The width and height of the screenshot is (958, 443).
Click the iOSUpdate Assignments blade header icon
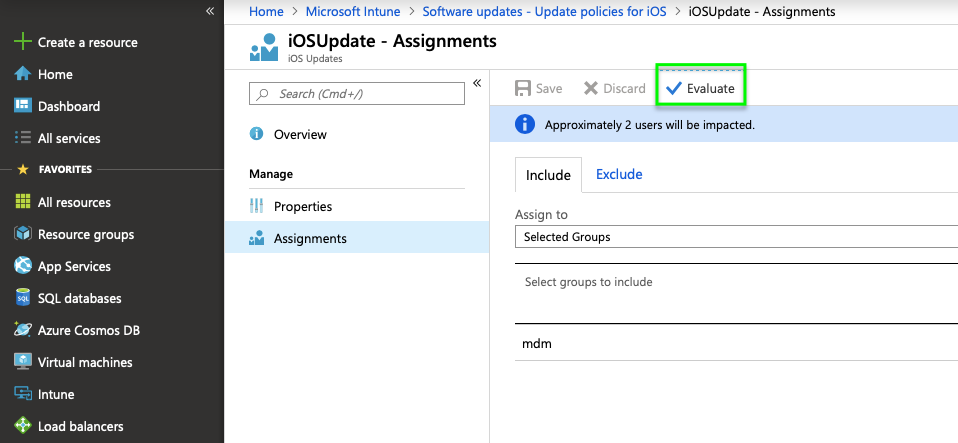pos(264,47)
